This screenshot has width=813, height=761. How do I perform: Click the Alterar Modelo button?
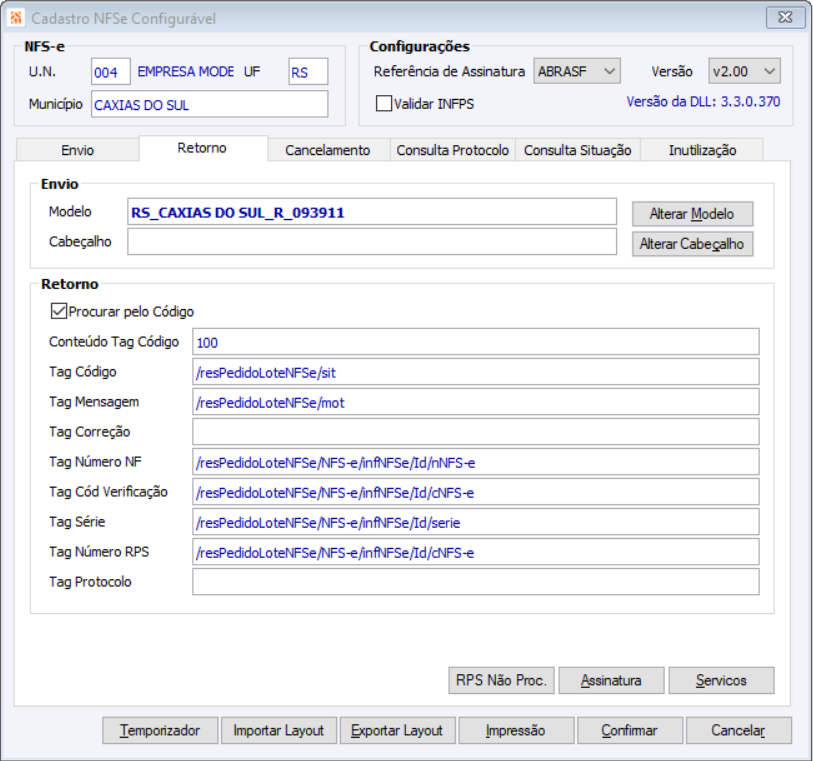coord(691,214)
